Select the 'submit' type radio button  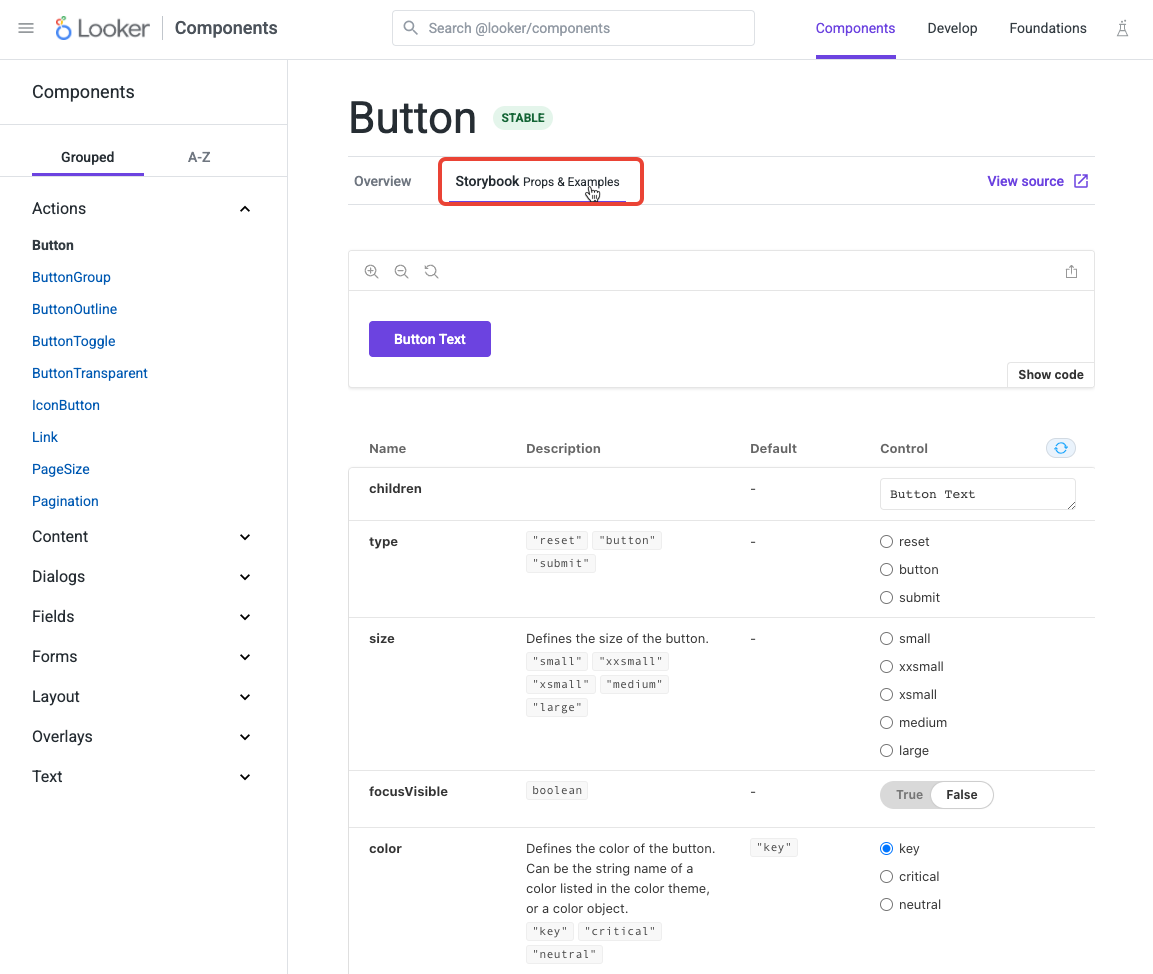(x=886, y=597)
